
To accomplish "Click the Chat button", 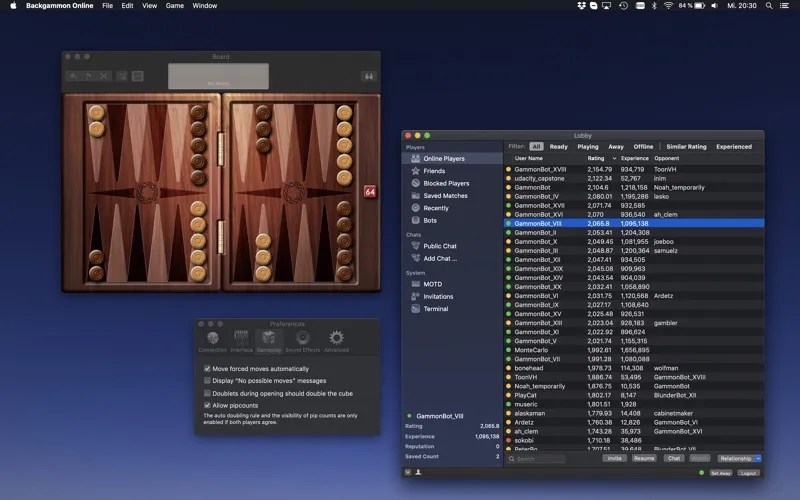I will [x=674, y=459].
